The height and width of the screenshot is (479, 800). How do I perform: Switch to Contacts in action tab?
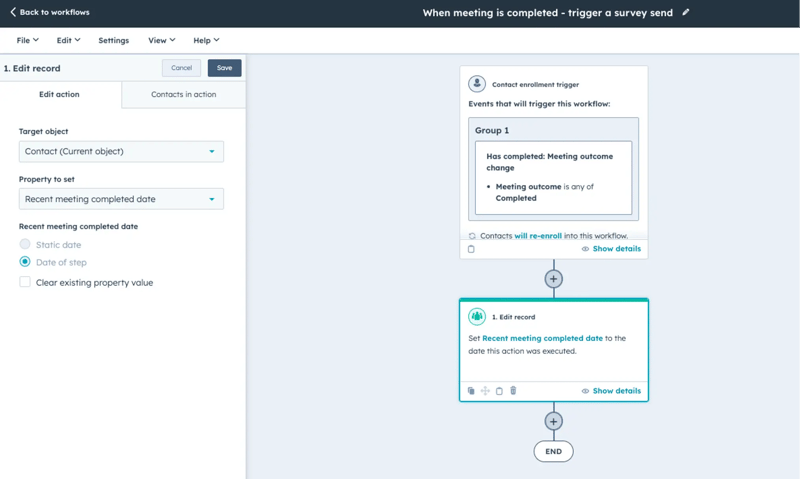tap(184, 94)
